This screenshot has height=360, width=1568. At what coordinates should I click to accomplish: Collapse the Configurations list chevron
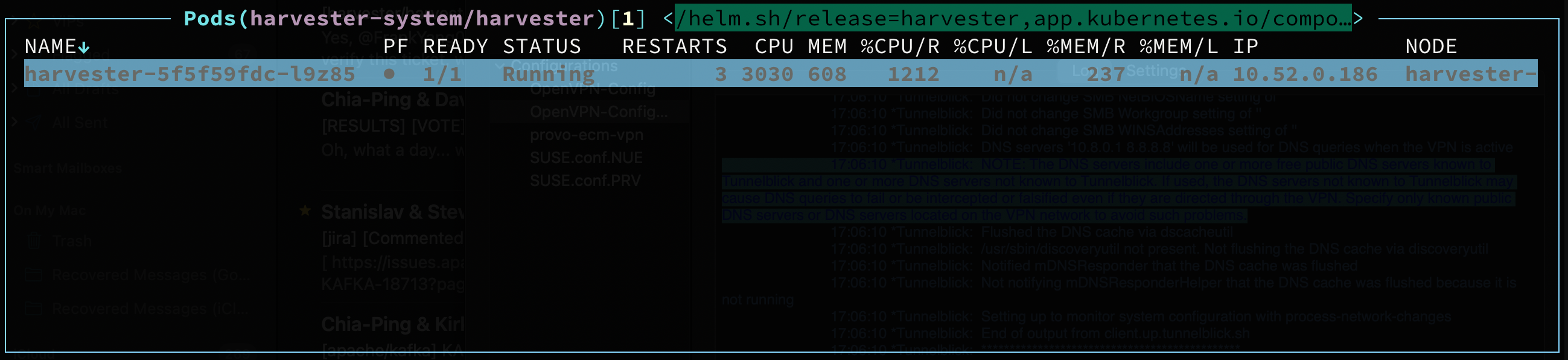pyautogui.click(x=499, y=66)
